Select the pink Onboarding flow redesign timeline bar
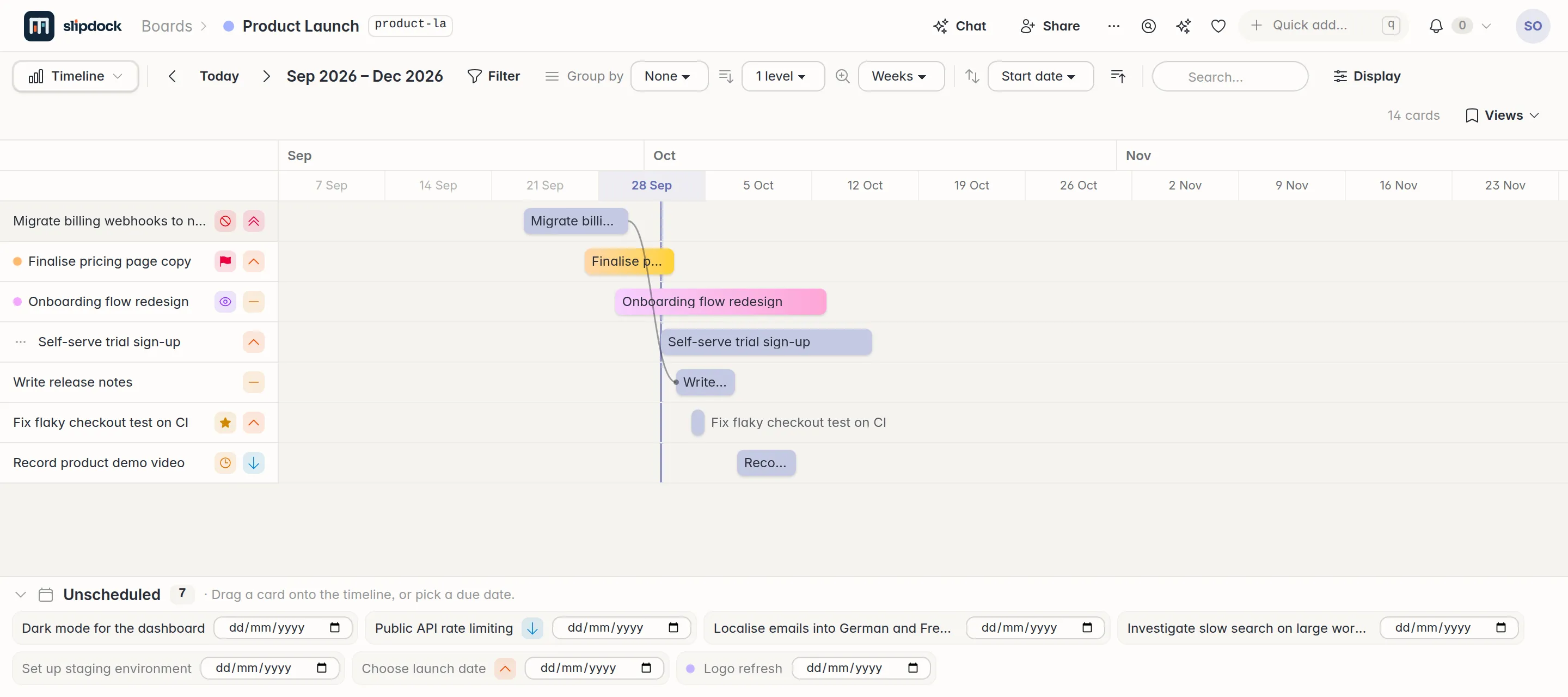This screenshot has width=1568, height=697. (720, 301)
